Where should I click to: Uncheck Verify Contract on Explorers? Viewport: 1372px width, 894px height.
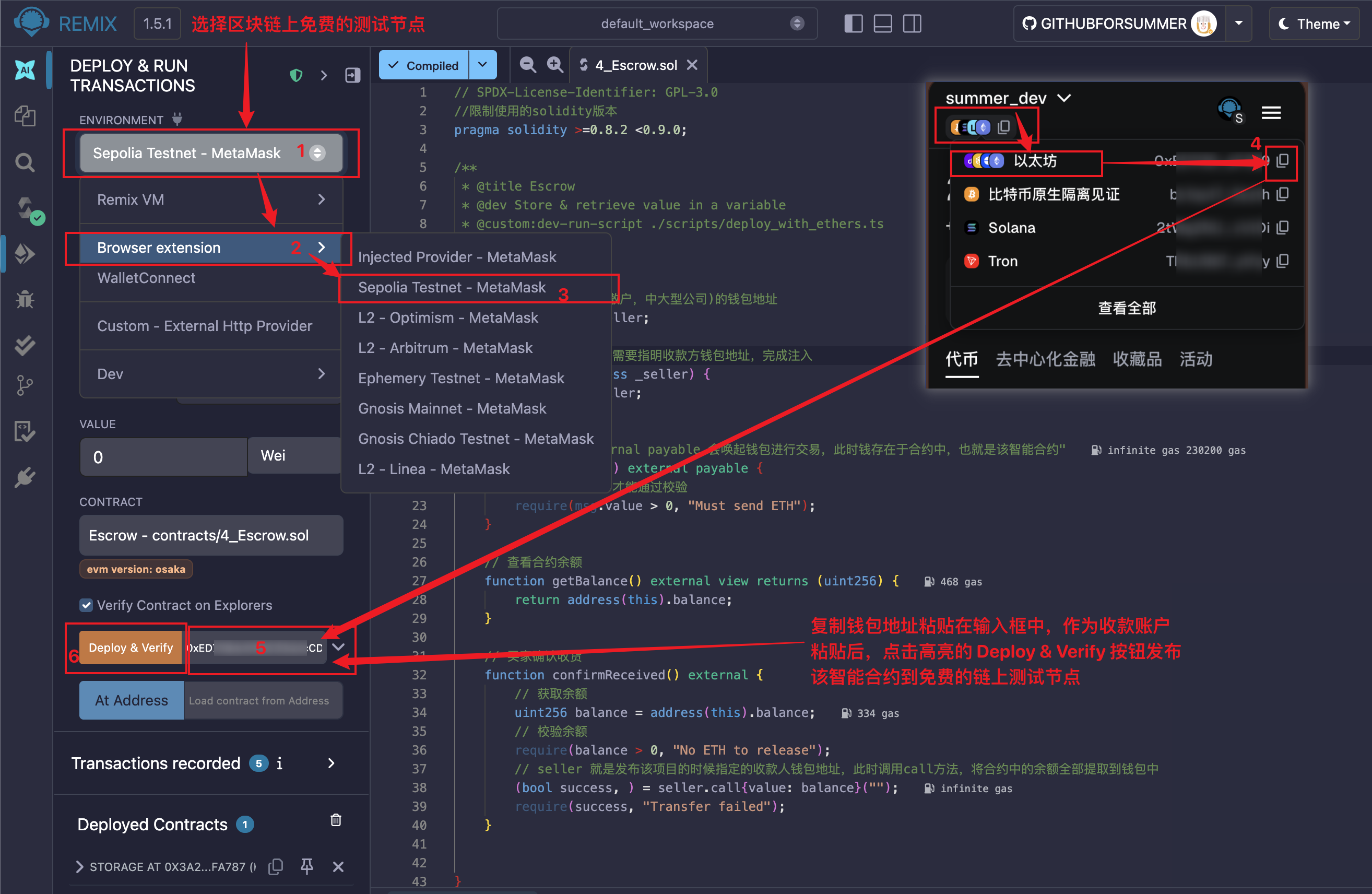point(87,605)
